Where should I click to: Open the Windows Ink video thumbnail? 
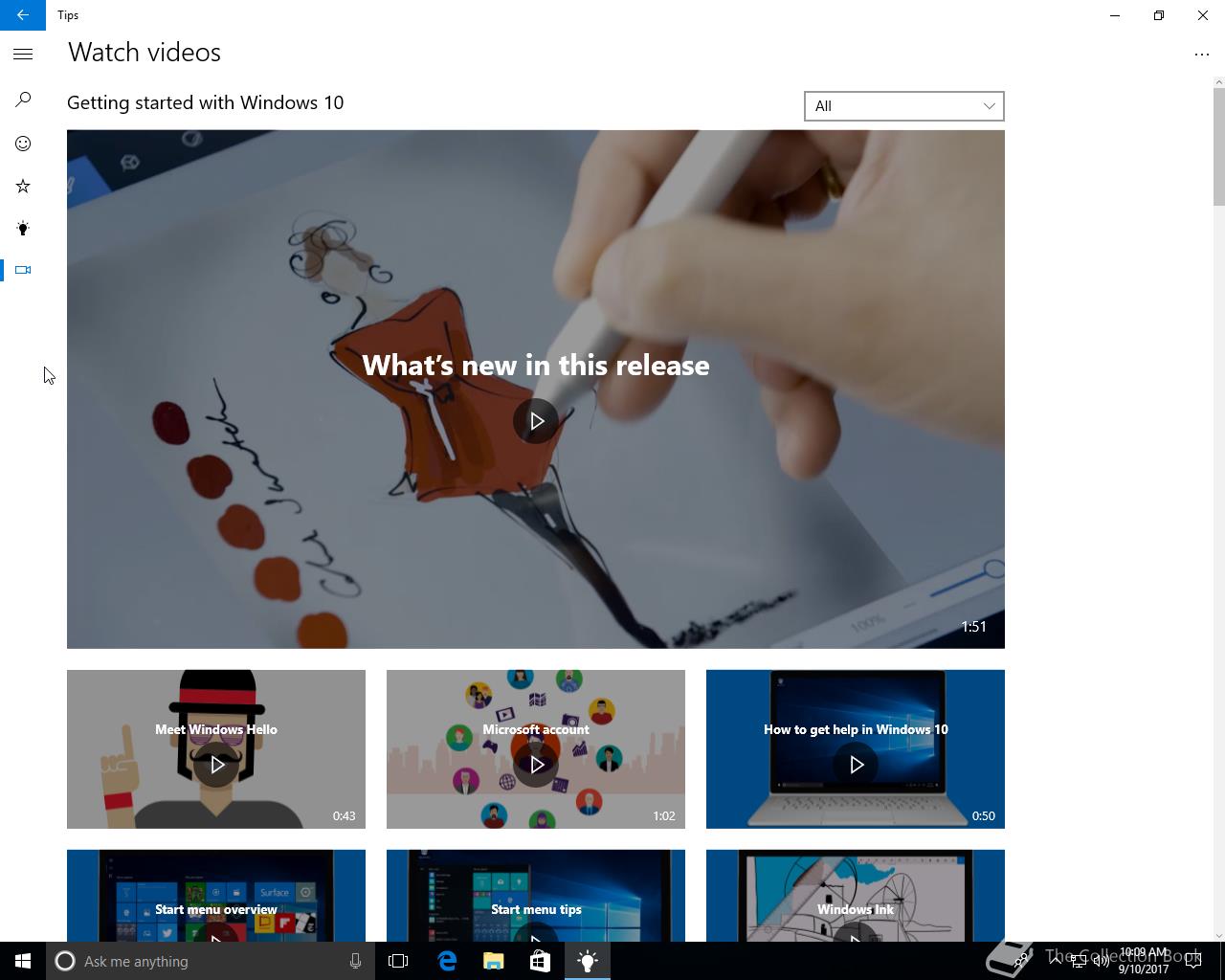856,896
